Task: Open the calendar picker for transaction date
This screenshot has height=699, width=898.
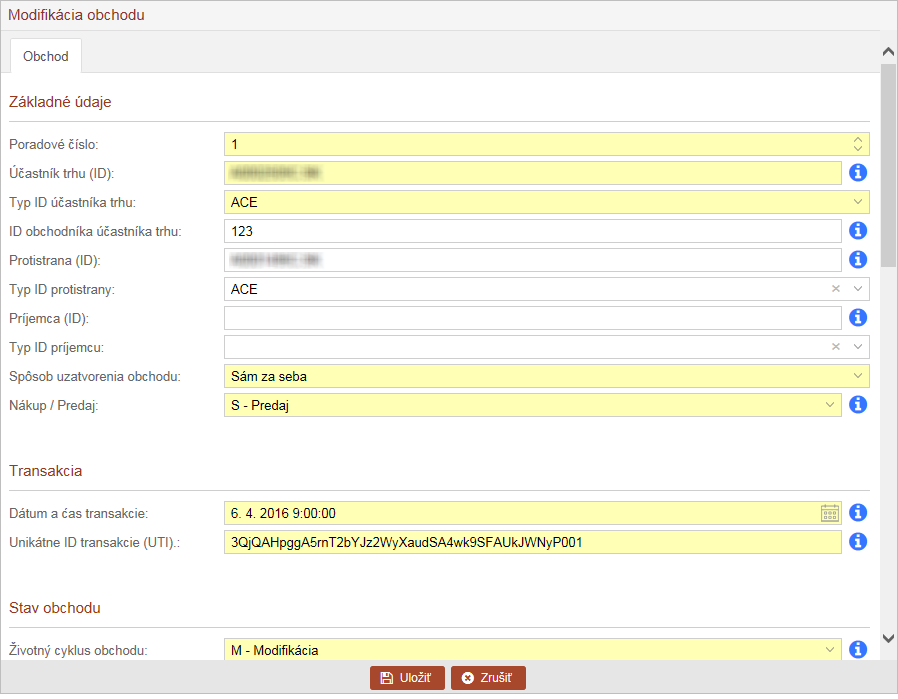Action: [829, 514]
